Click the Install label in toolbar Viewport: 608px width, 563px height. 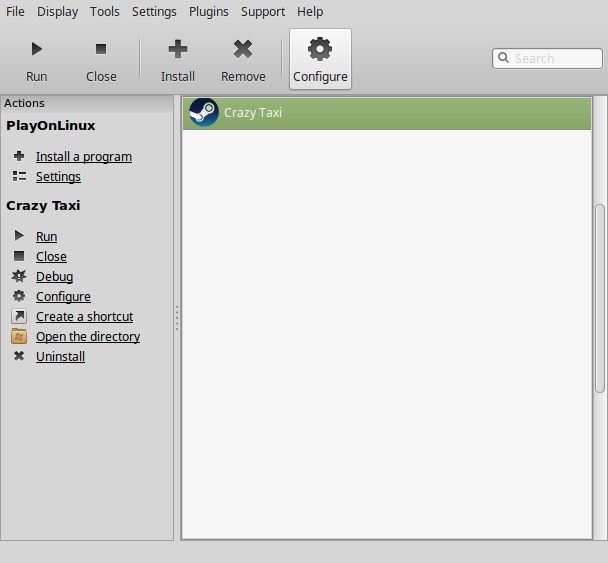(x=178, y=76)
